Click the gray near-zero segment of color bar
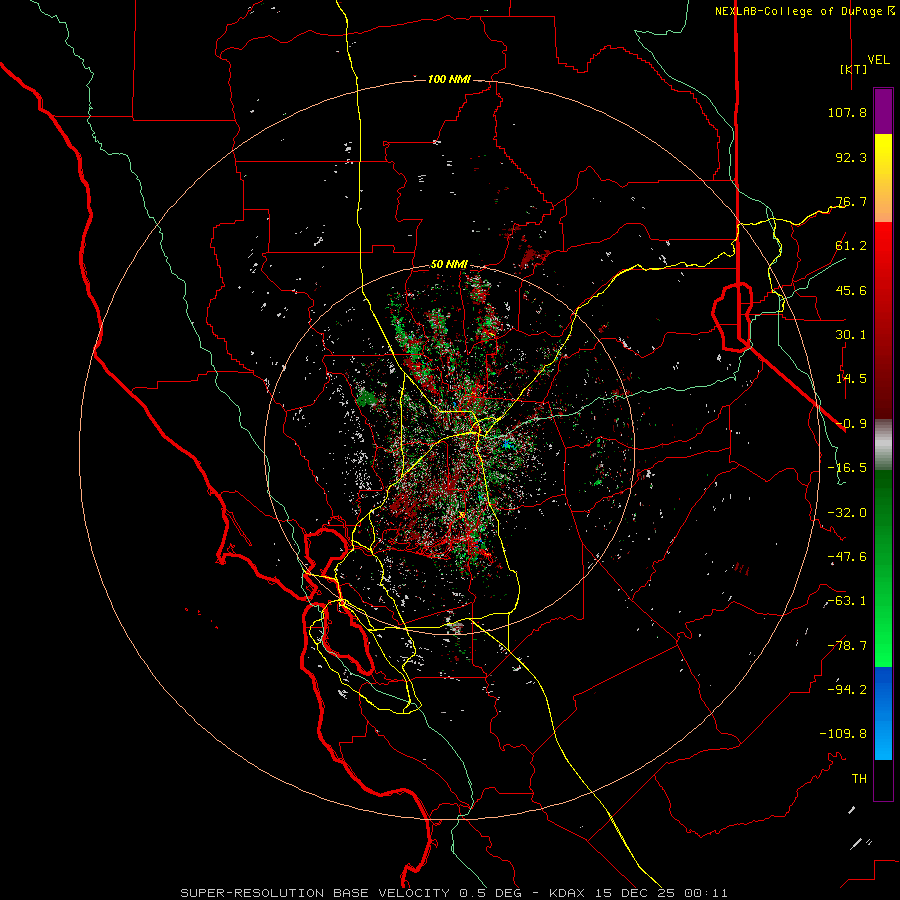This screenshot has width=900, height=900. [x=883, y=445]
